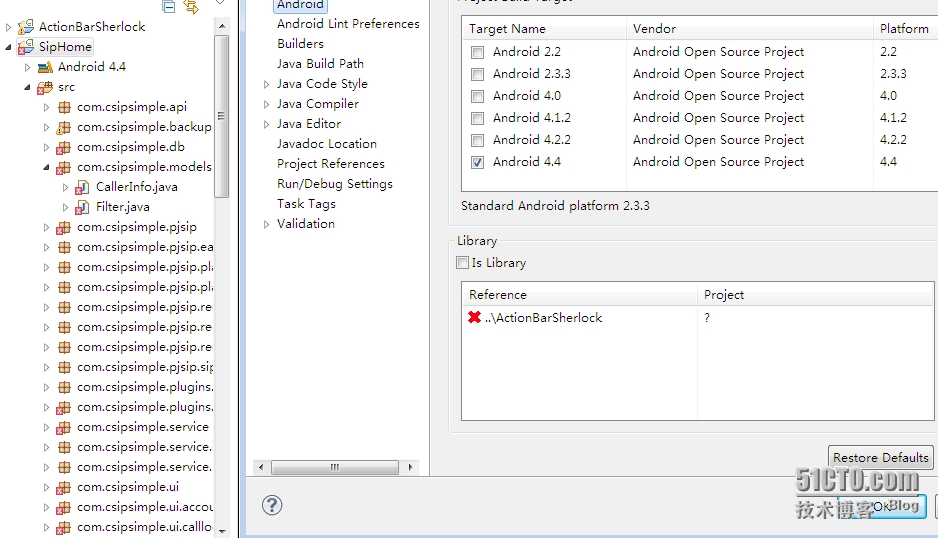Uncheck the Android 4.4 target checkbox
938x538 pixels.
point(477,162)
